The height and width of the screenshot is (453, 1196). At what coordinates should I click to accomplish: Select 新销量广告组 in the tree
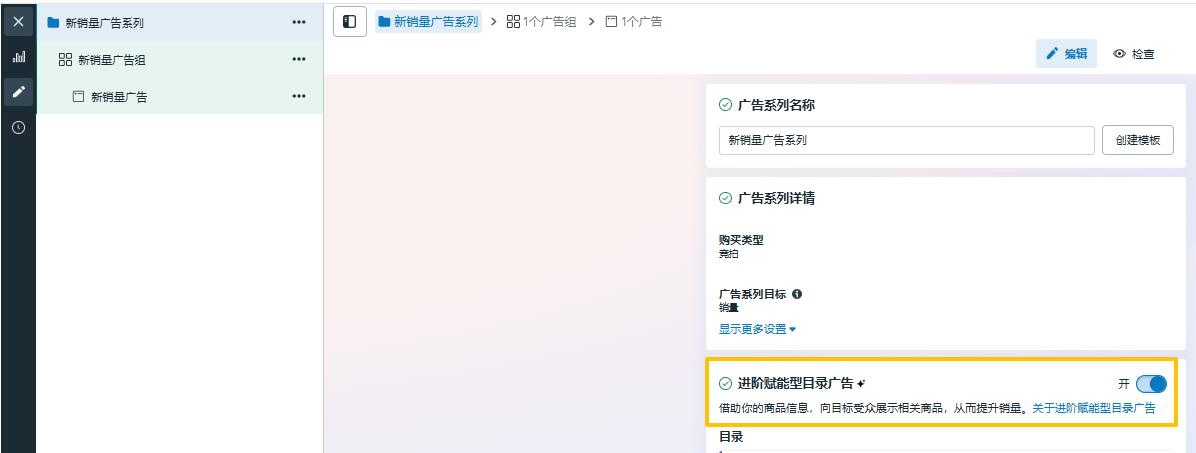tap(112, 60)
